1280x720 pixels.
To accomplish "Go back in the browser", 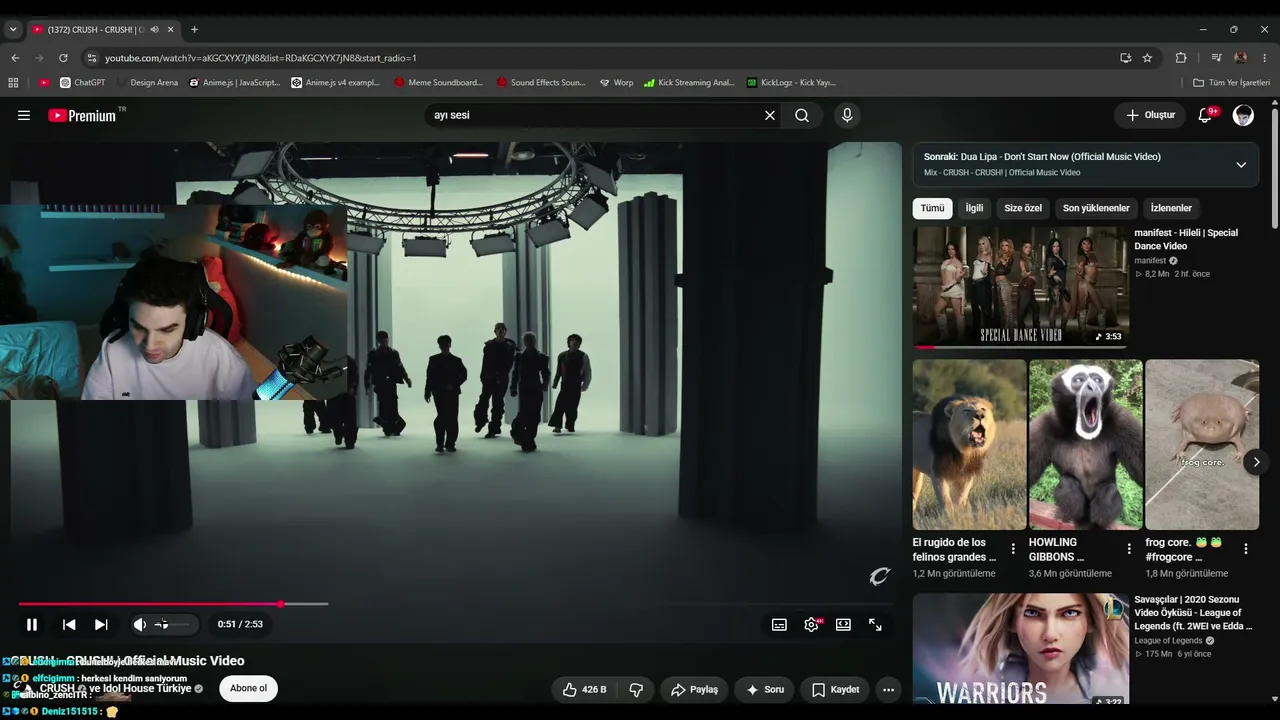I will point(15,58).
